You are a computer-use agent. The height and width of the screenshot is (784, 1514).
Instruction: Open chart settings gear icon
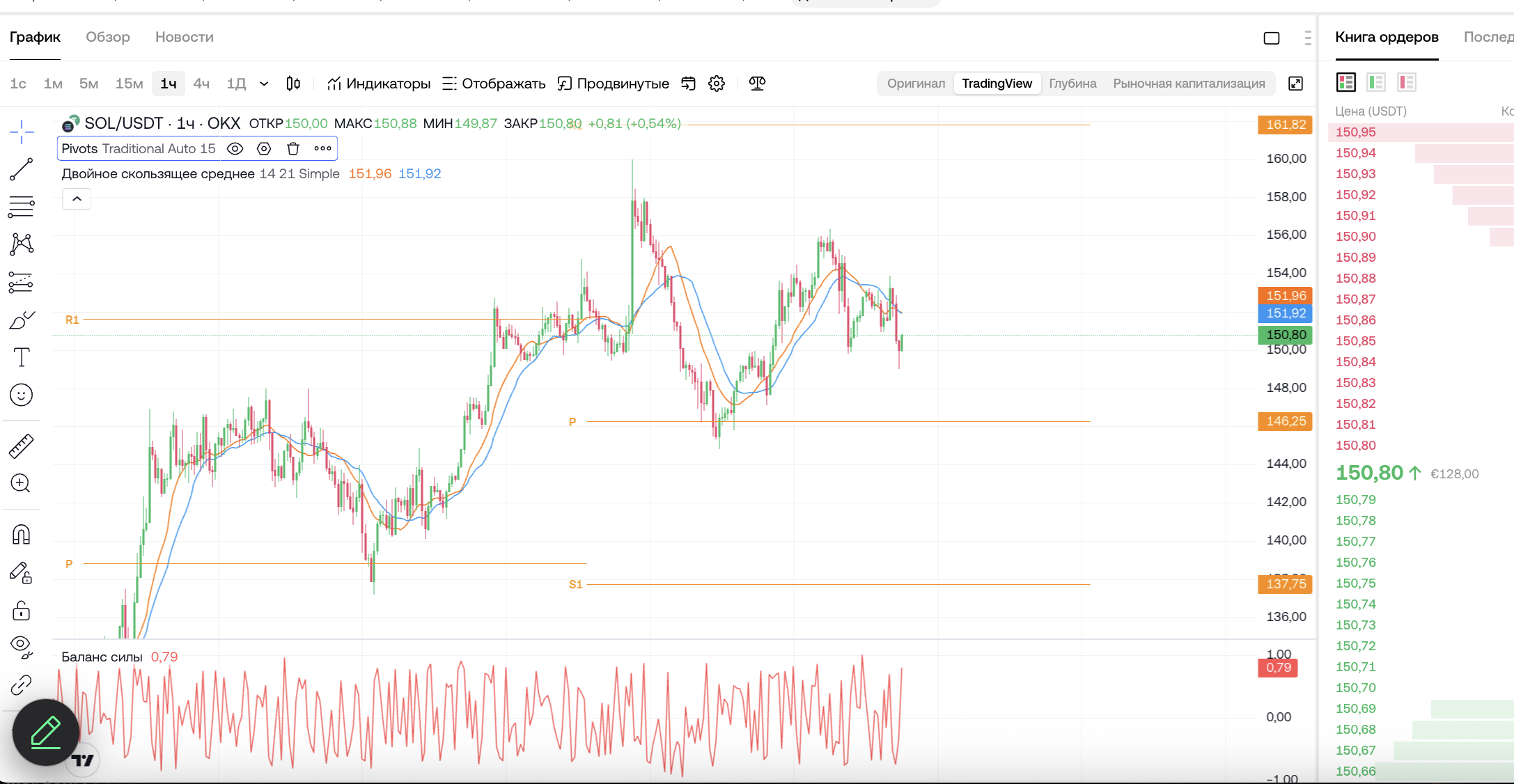717,84
